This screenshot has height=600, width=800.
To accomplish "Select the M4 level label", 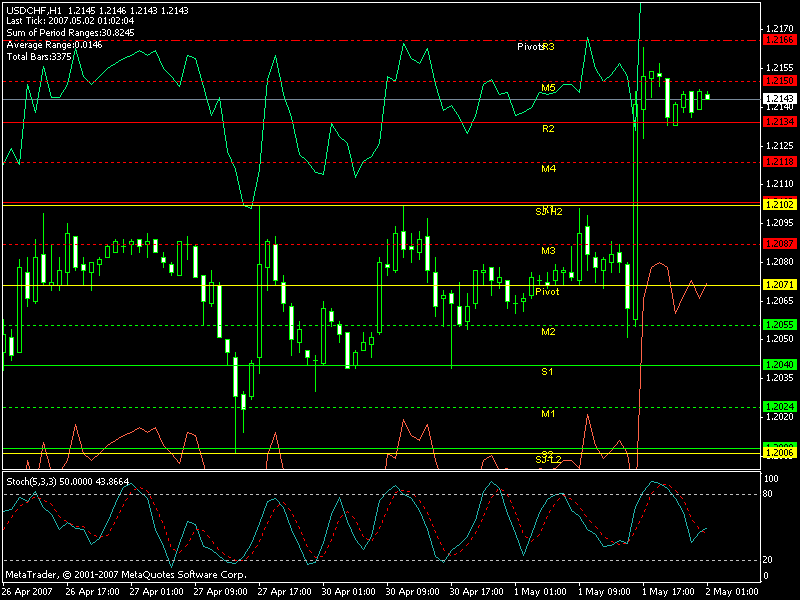I will [548, 169].
